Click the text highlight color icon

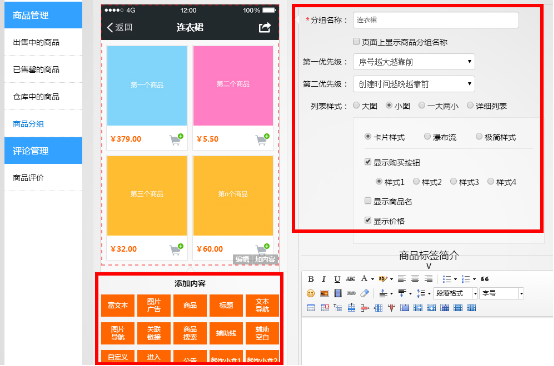point(383,279)
